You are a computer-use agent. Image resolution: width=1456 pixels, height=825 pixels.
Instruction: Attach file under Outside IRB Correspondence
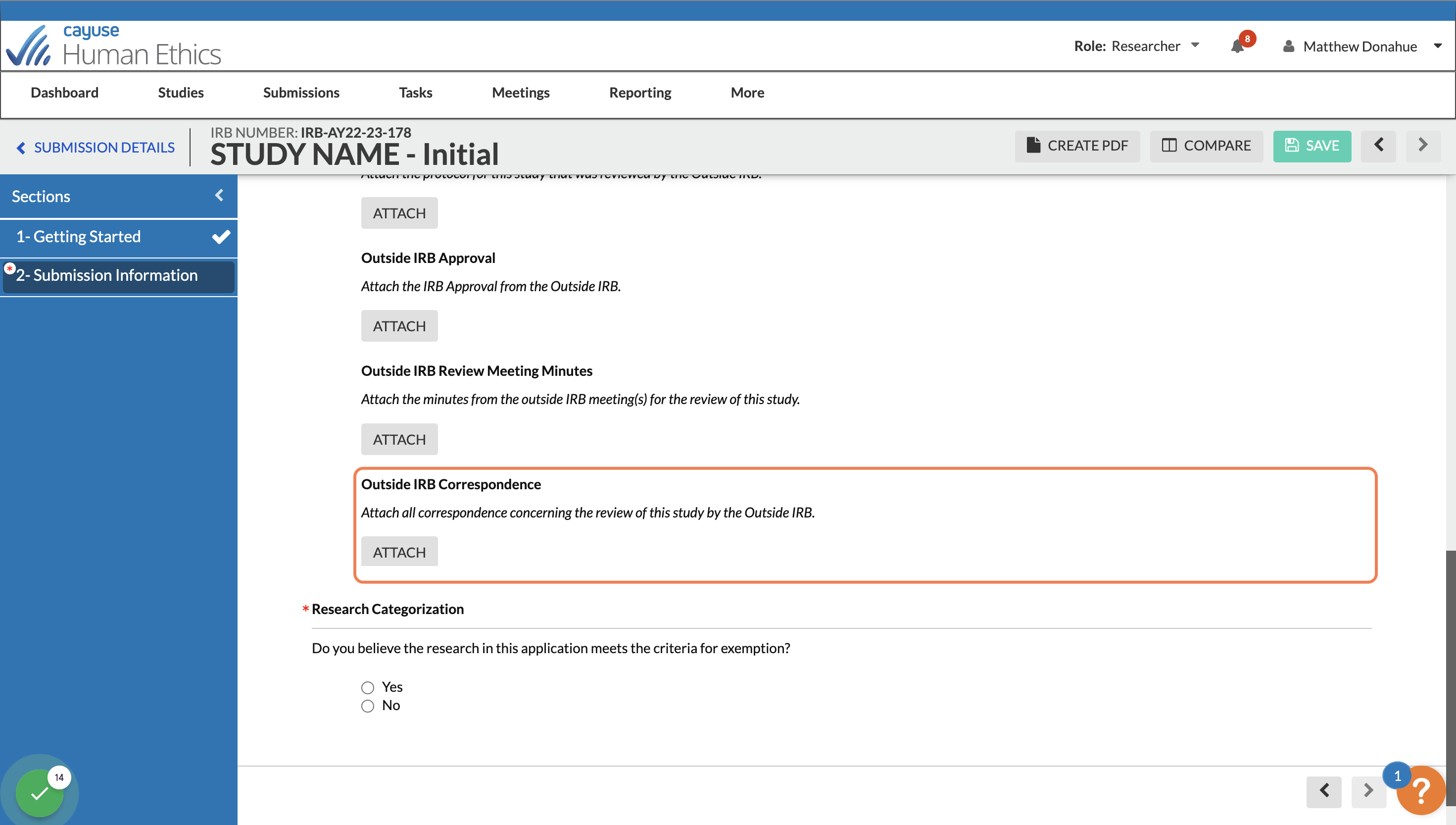(x=400, y=551)
